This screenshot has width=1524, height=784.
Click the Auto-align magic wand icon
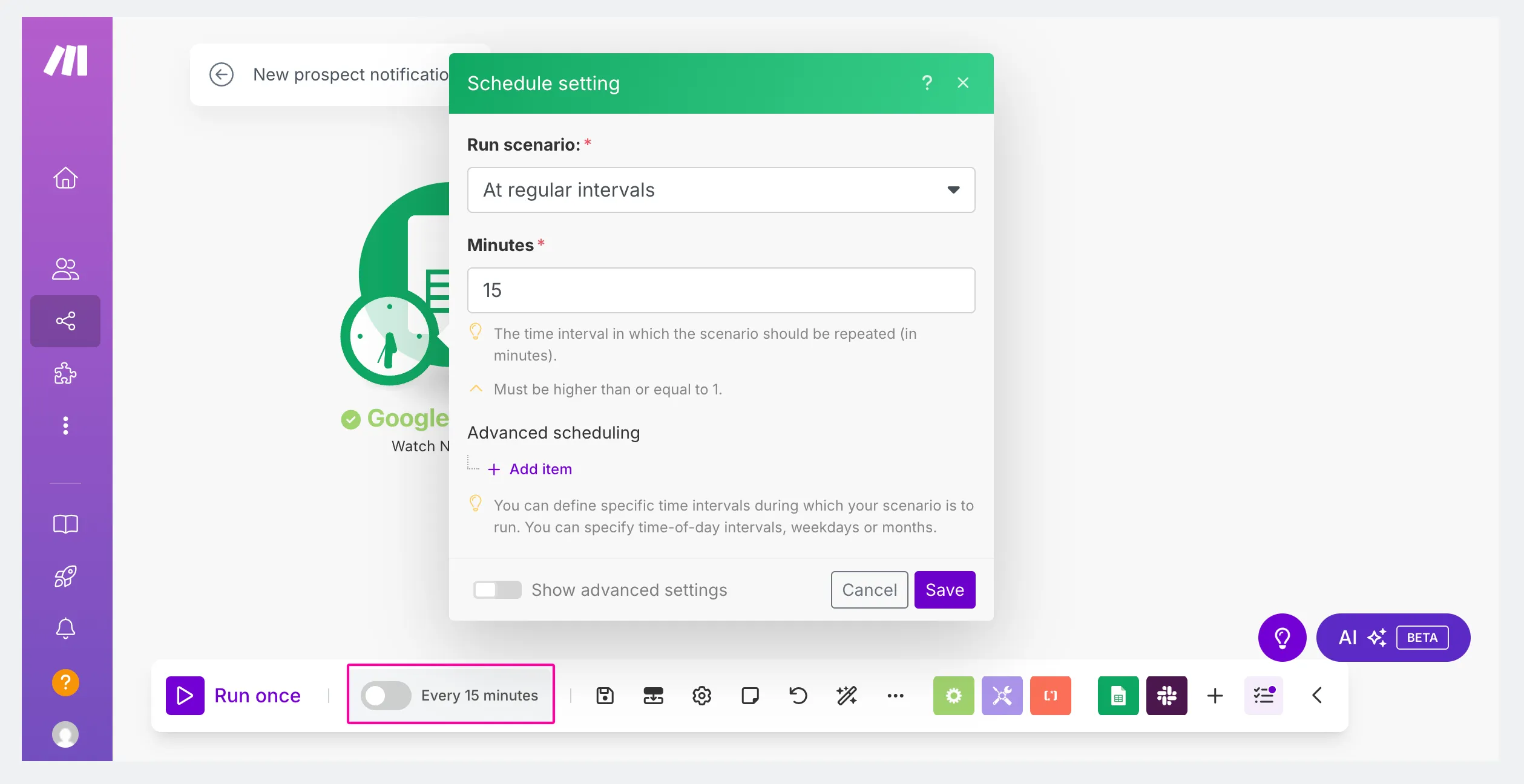[x=847, y=696]
